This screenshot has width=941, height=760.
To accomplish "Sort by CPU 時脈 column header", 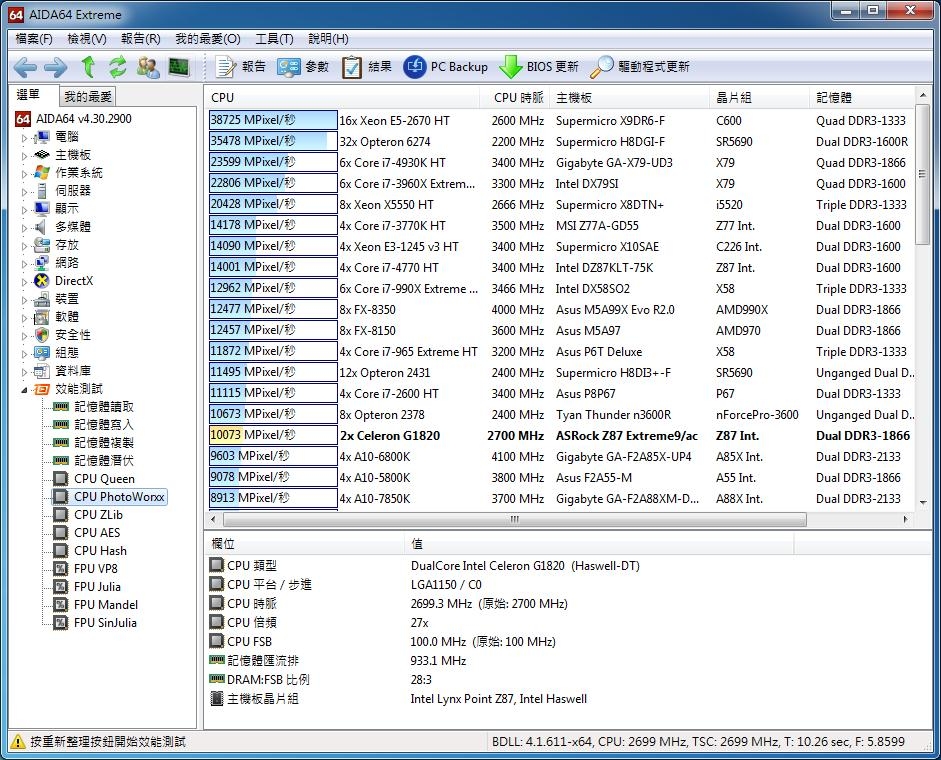I will 516,97.
